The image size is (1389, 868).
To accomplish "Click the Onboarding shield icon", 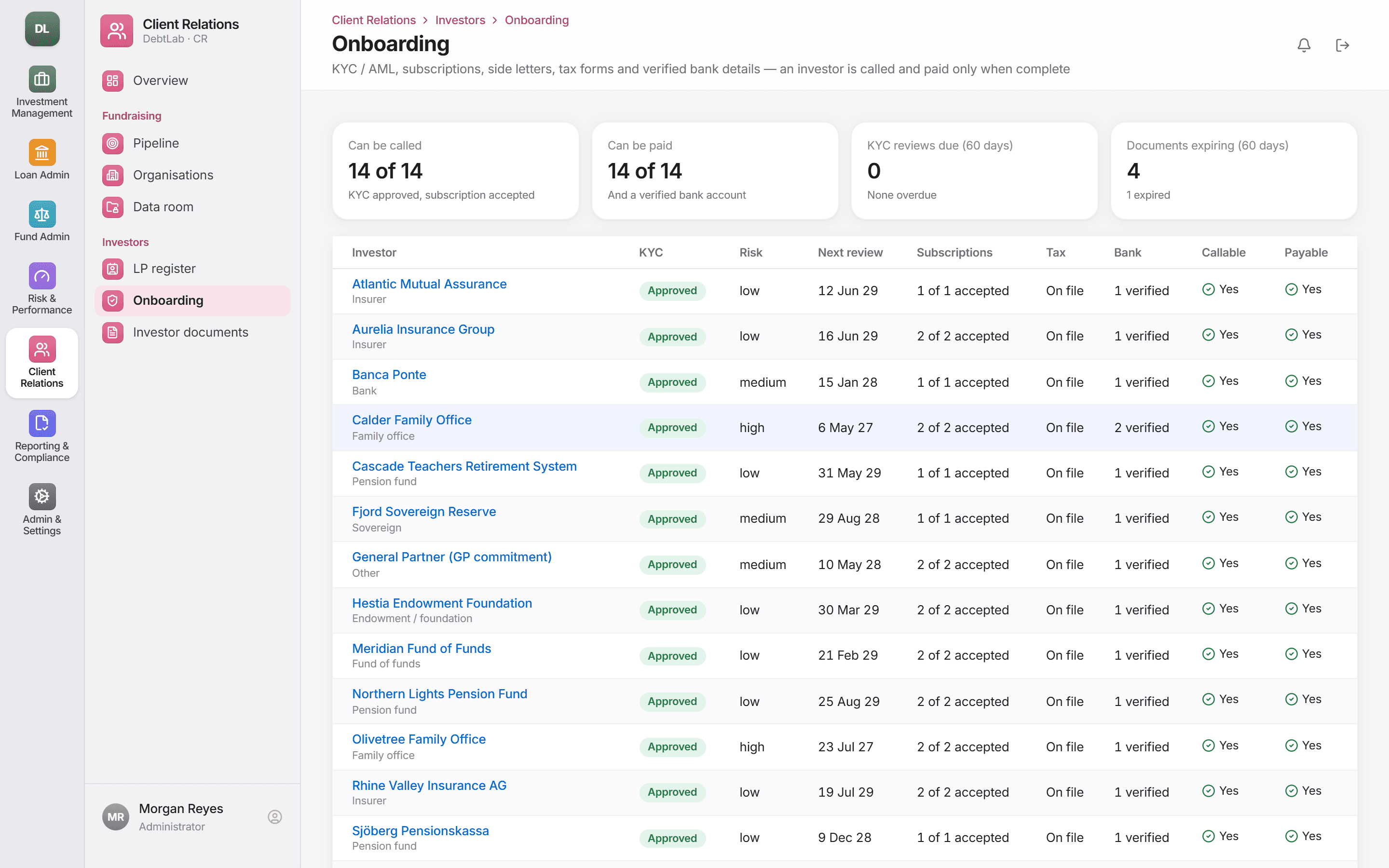I will coord(112,300).
